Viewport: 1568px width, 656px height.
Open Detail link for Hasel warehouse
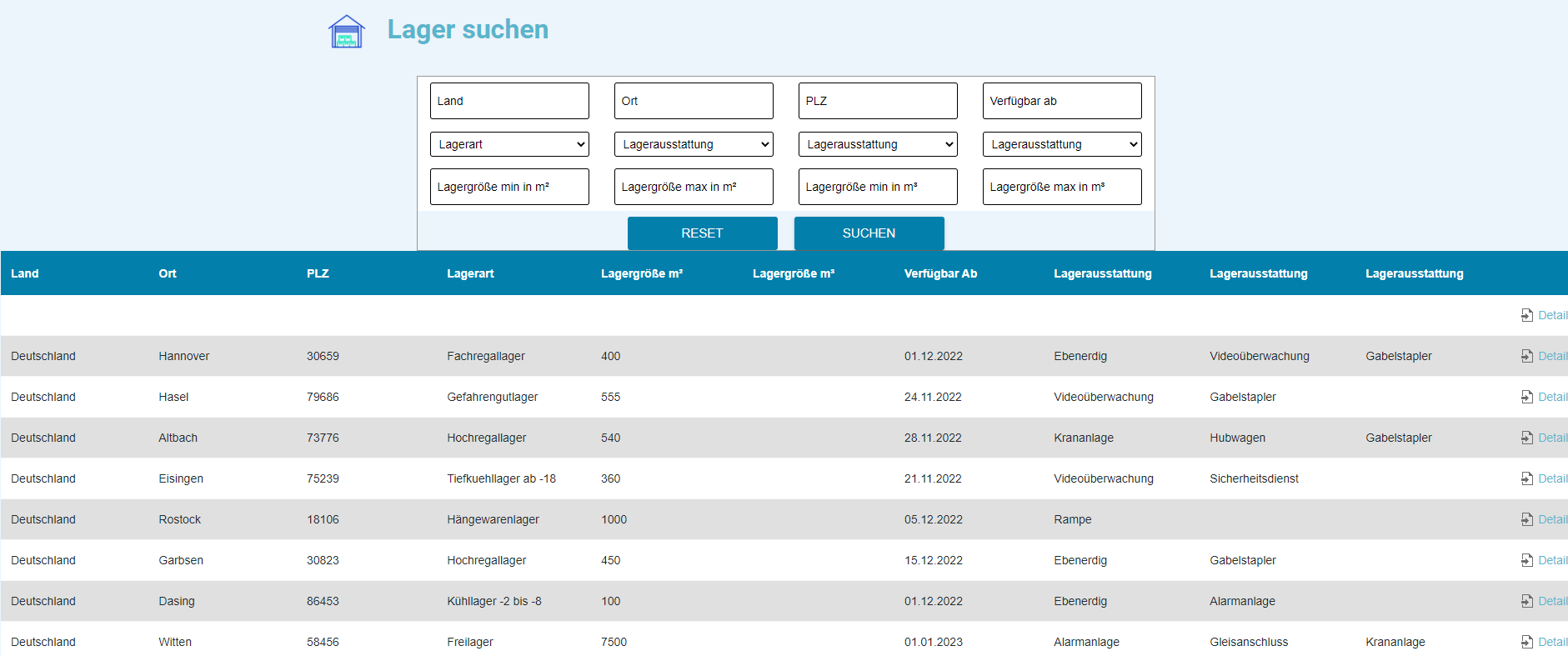coord(1552,397)
